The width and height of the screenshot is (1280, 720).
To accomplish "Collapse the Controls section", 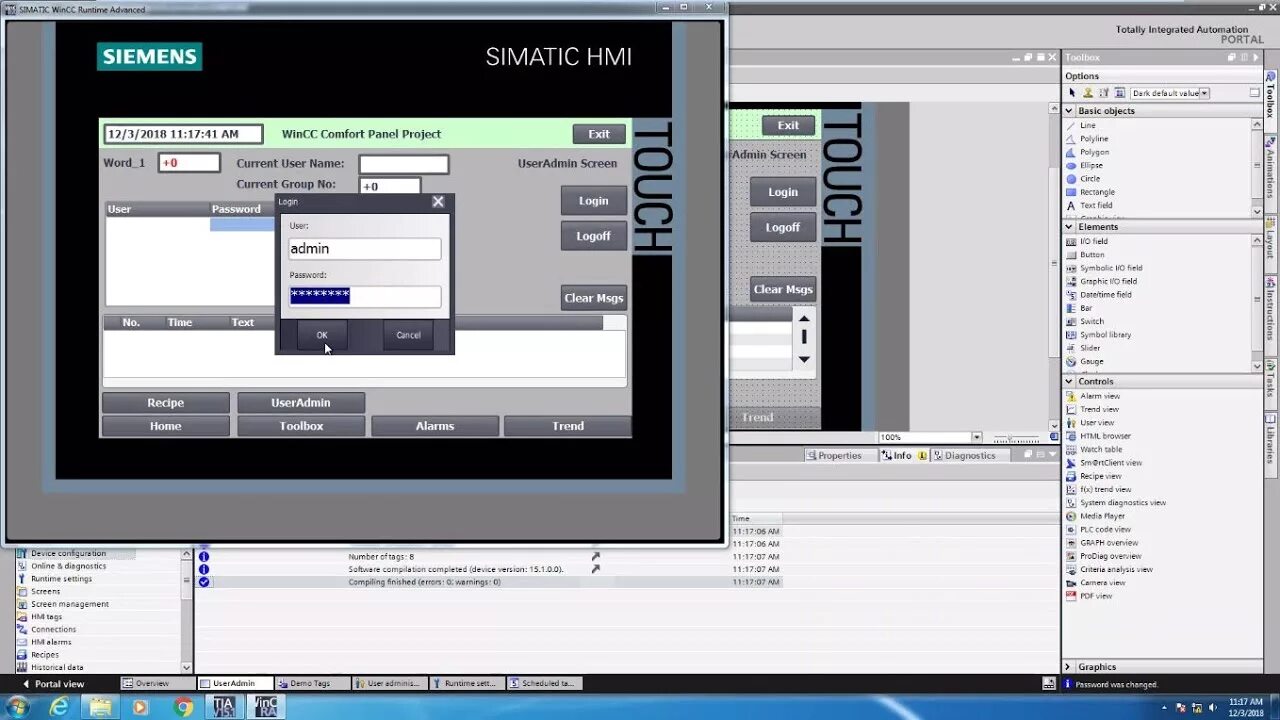I will (1069, 381).
